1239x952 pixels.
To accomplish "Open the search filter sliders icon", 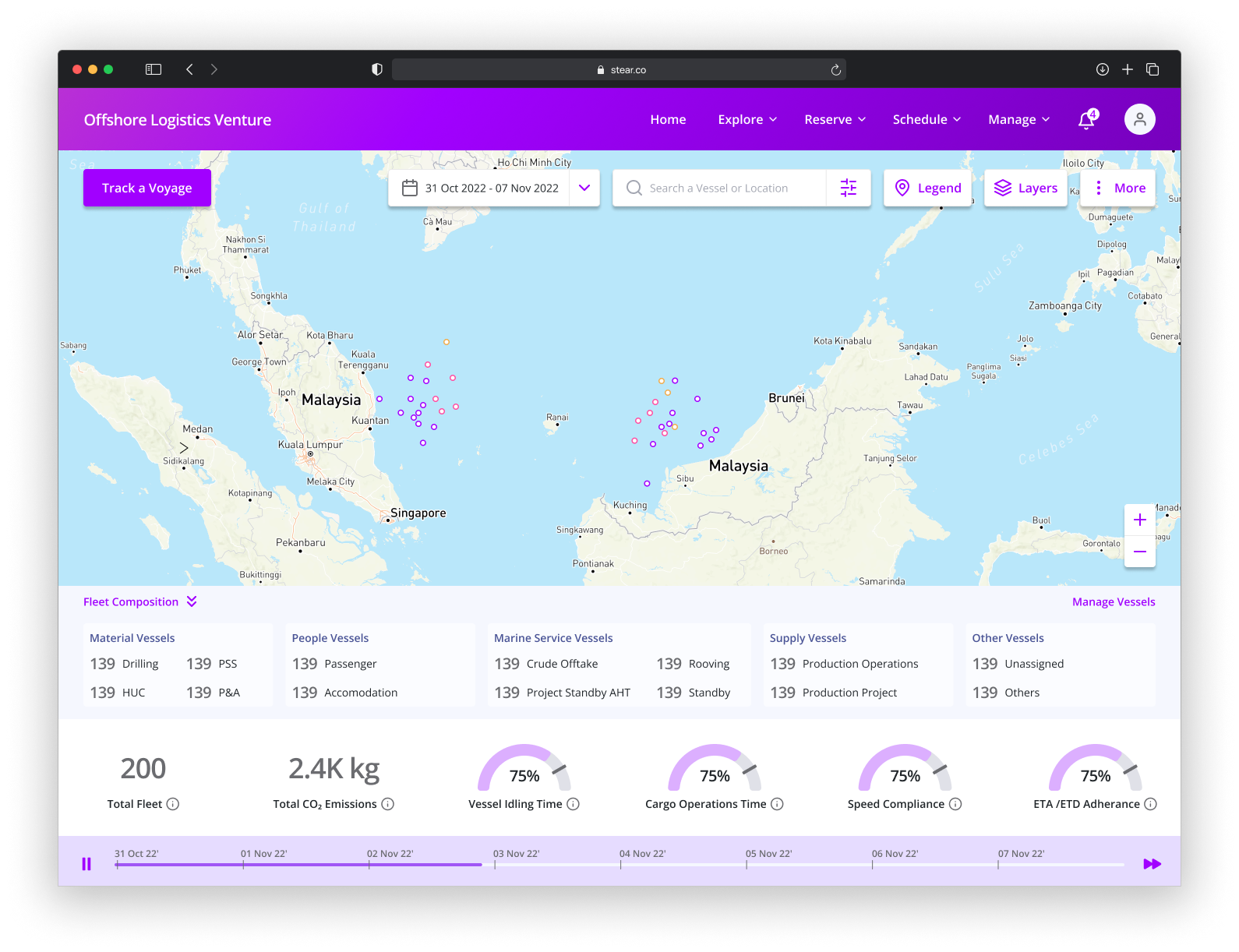I will click(x=849, y=188).
